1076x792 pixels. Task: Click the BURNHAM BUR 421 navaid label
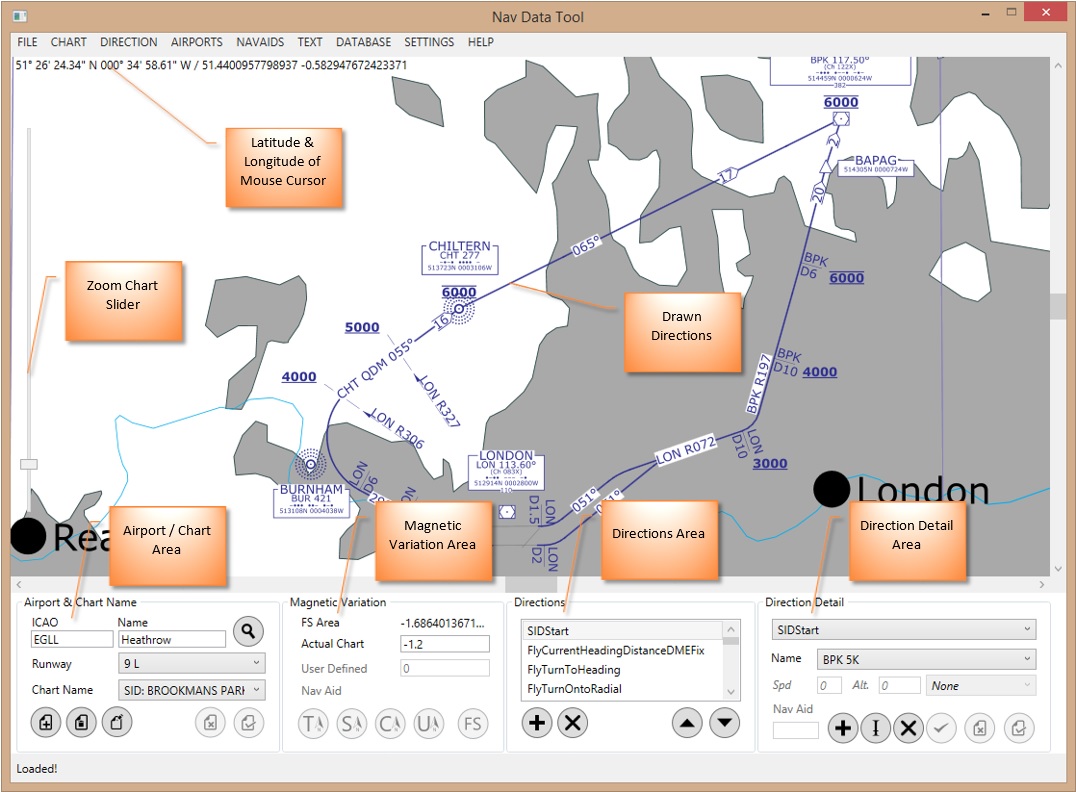[312, 500]
